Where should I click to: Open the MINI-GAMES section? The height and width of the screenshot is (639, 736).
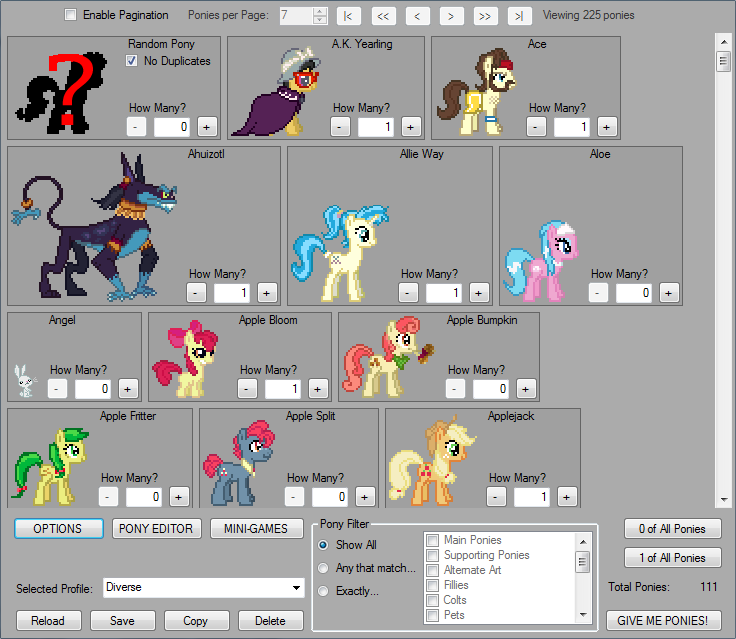256,529
